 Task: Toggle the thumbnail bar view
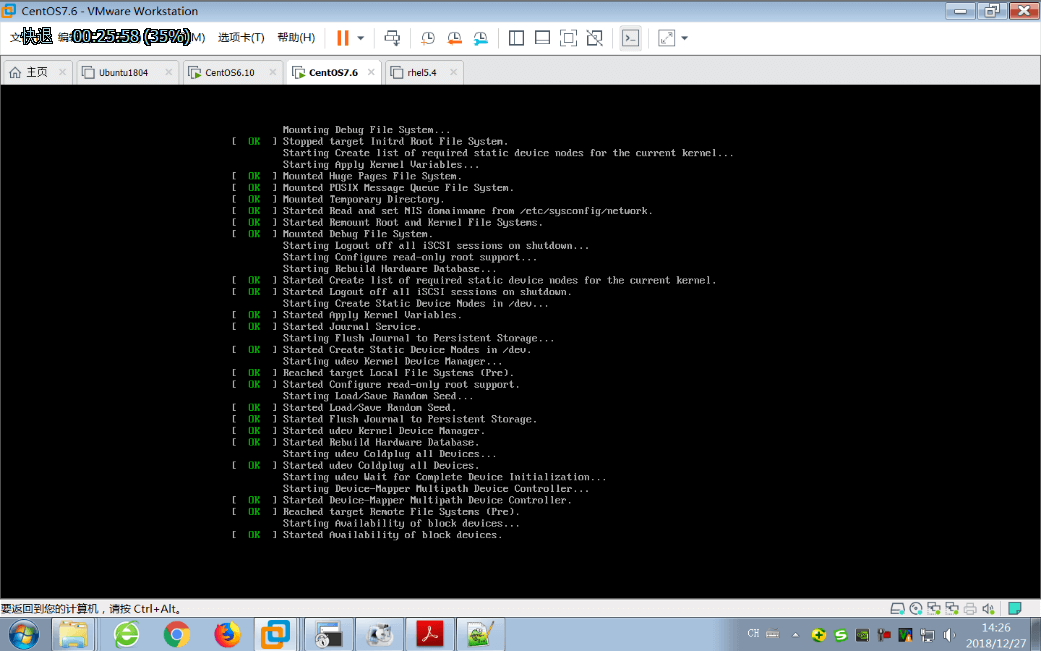(x=542, y=38)
